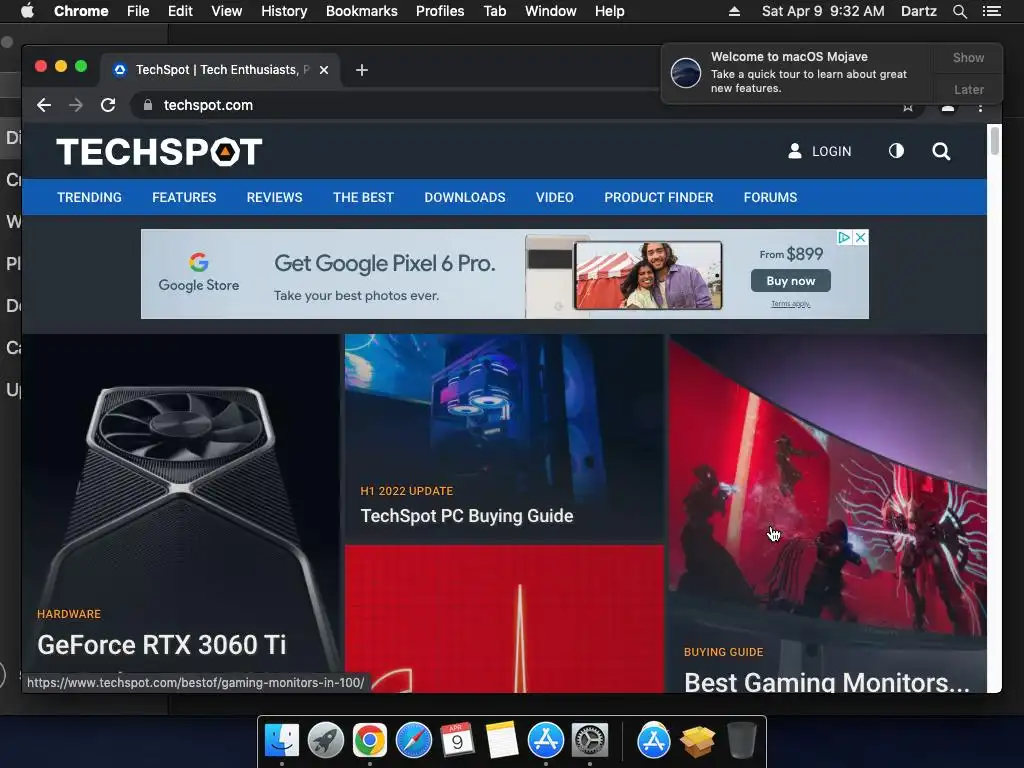Screen dimensions: 1024x768
Task: Open the Apple menu
Action: click(x=27, y=11)
